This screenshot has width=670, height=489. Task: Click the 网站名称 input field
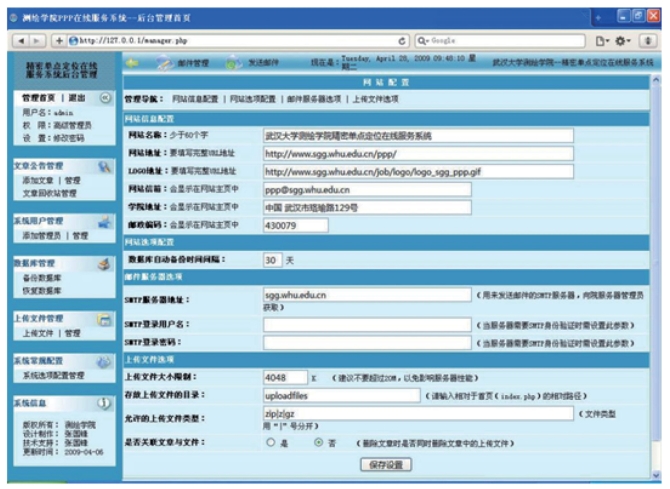tap(418, 136)
